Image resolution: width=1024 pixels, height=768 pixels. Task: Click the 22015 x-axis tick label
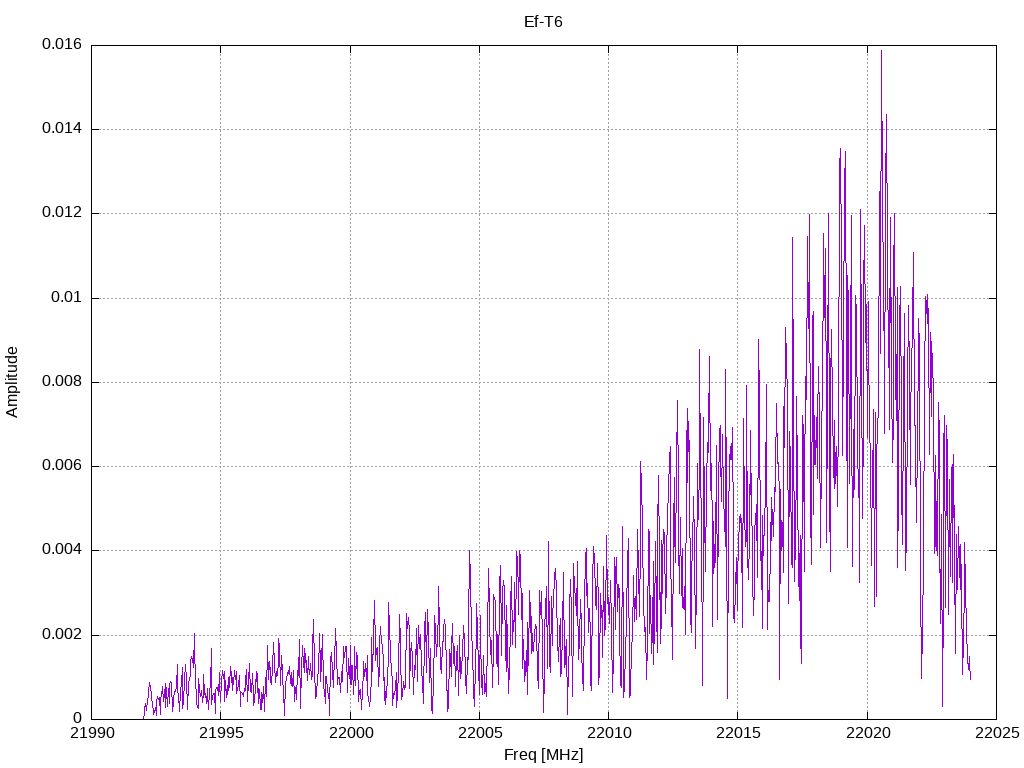click(x=738, y=733)
